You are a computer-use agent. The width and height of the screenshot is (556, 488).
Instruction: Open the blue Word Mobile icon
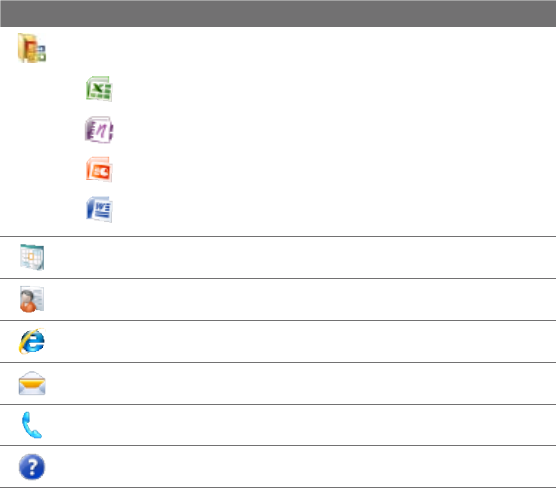99,210
